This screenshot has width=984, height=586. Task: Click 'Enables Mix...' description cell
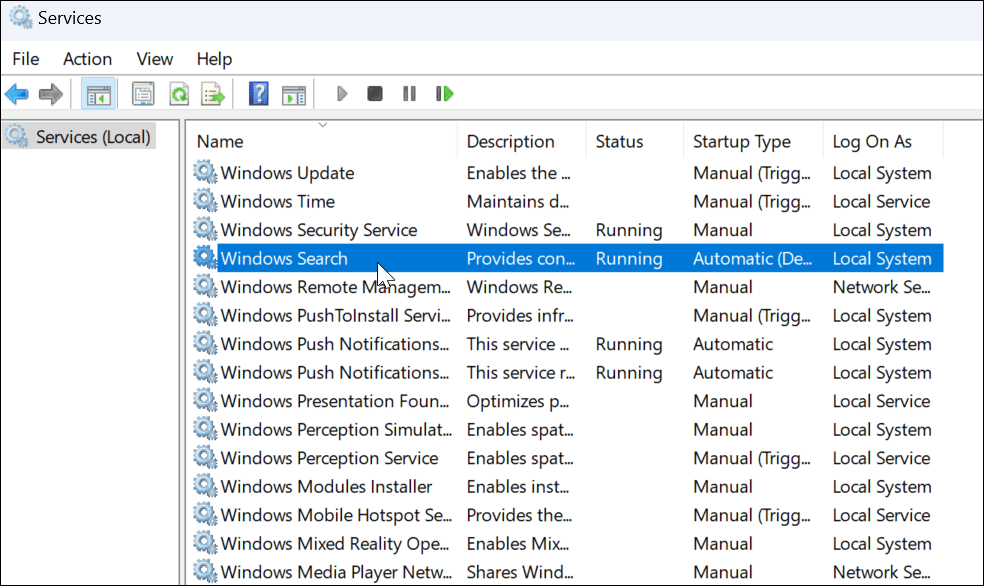click(518, 544)
